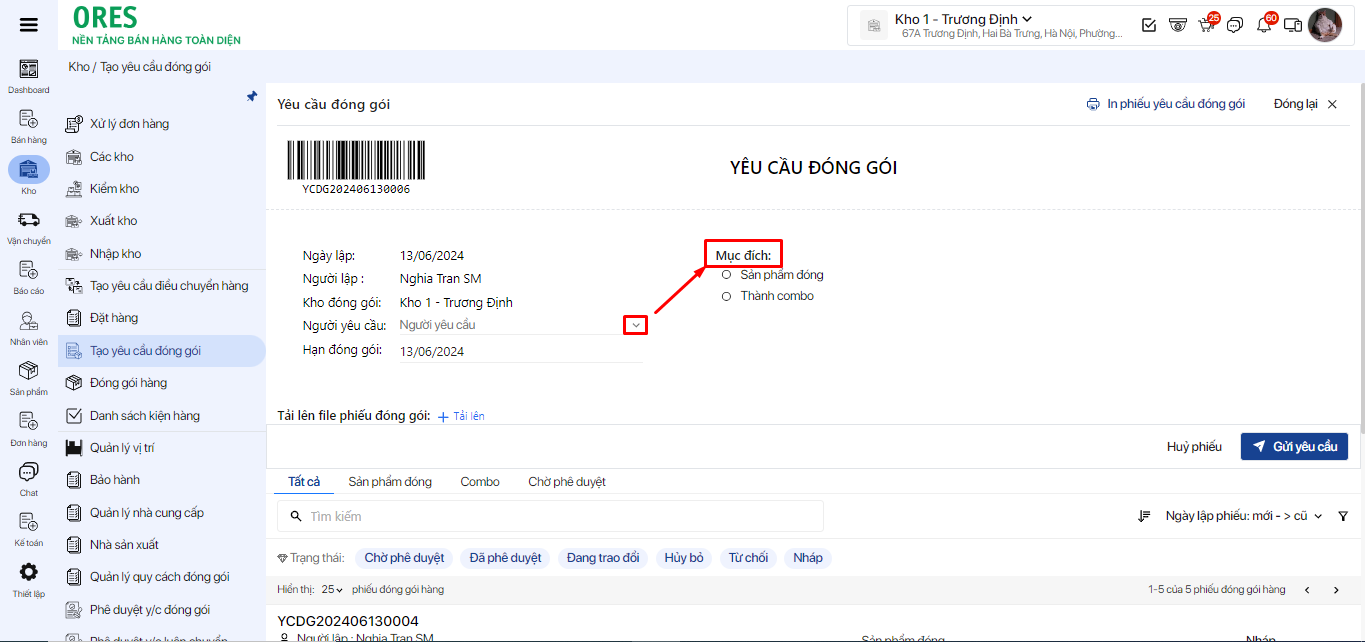Unpin the sidebar with pin icon
This screenshot has height=642, width=1365.
click(252, 97)
